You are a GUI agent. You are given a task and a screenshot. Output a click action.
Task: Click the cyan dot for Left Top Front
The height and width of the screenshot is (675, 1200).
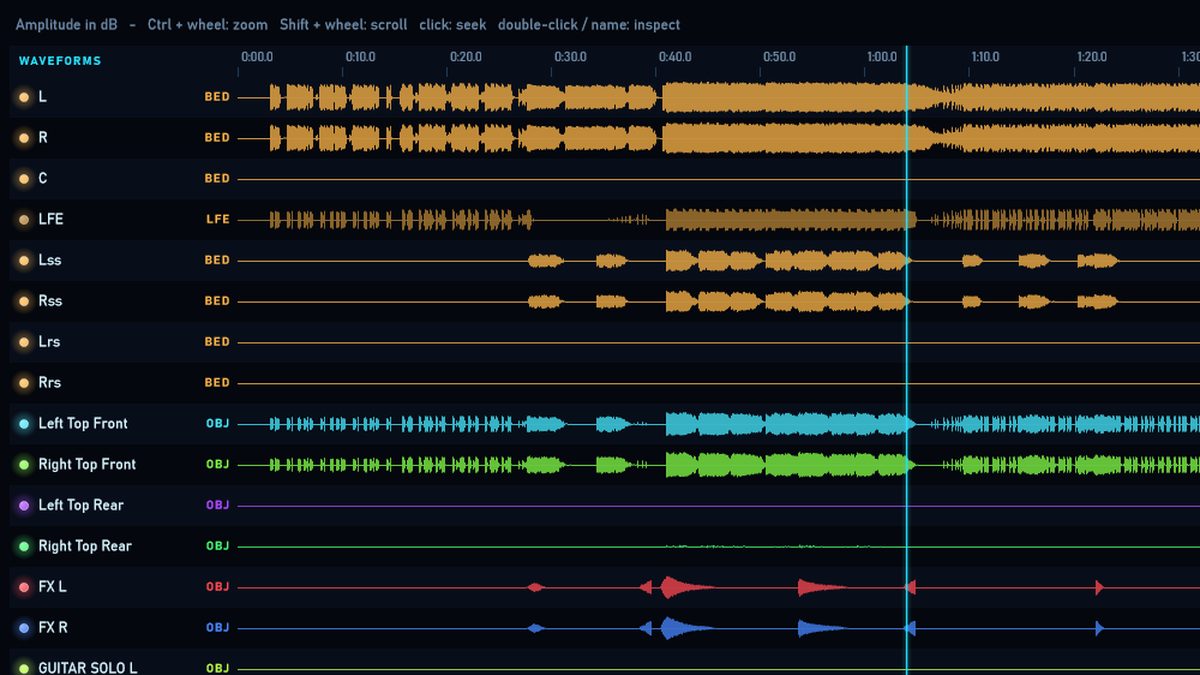24,424
